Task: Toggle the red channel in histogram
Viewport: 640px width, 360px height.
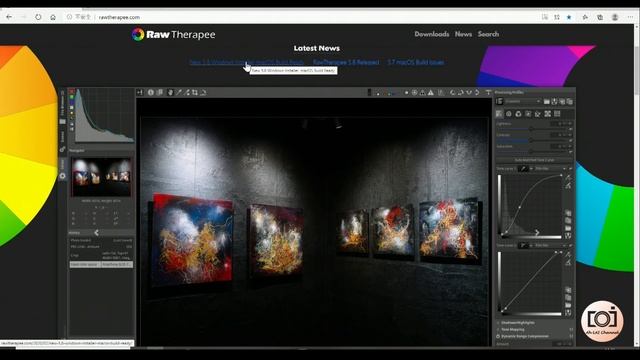Action: pos(72,92)
